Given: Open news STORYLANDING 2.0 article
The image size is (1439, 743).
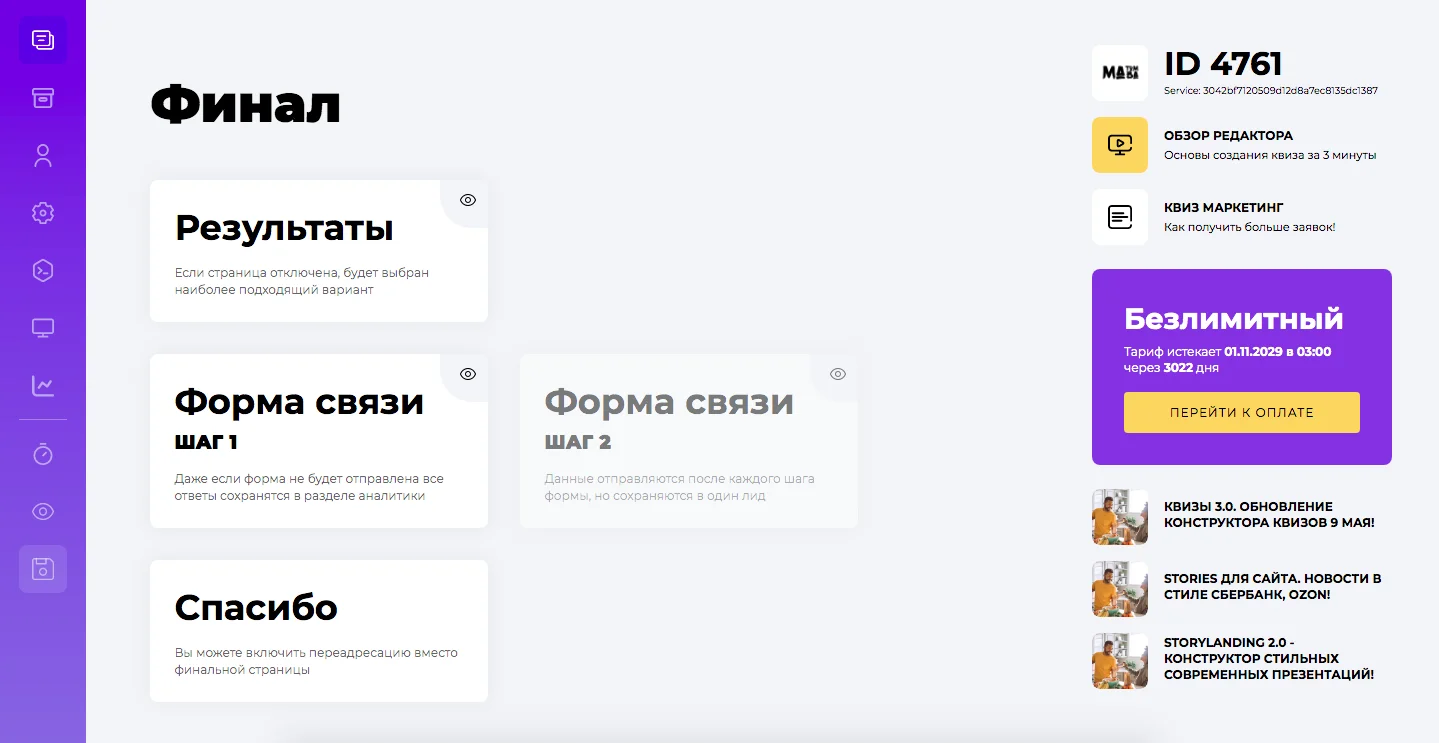Looking at the screenshot, I should tap(1269, 658).
